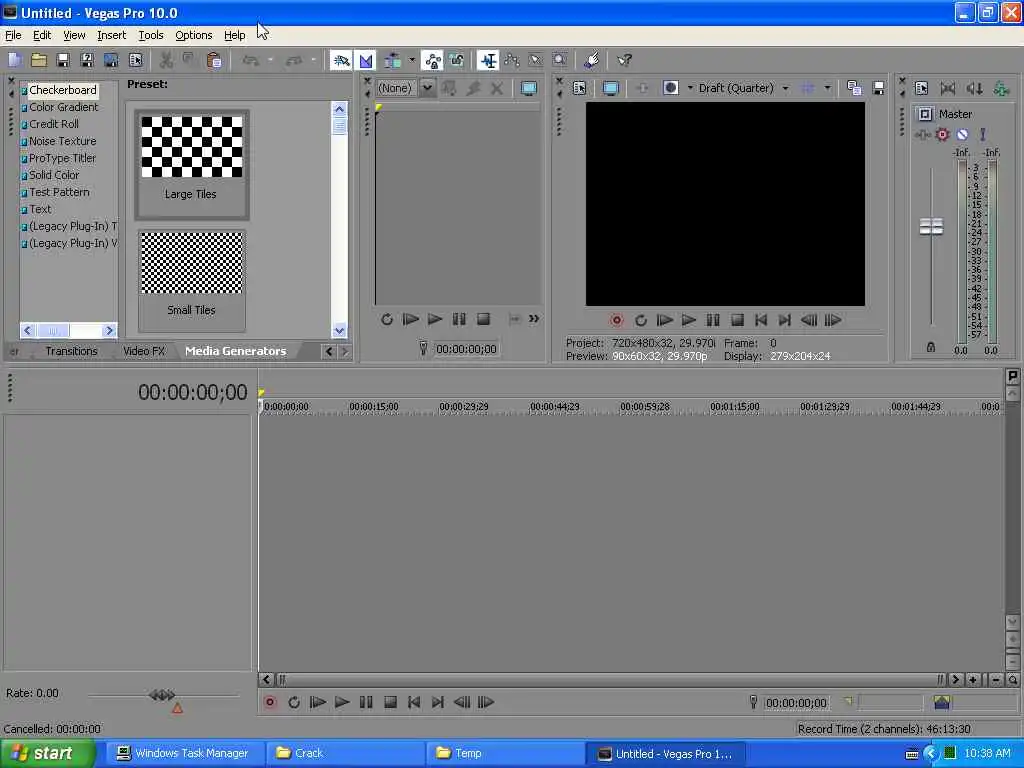
Task: Click the What's This help icon
Action: [624, 61]
